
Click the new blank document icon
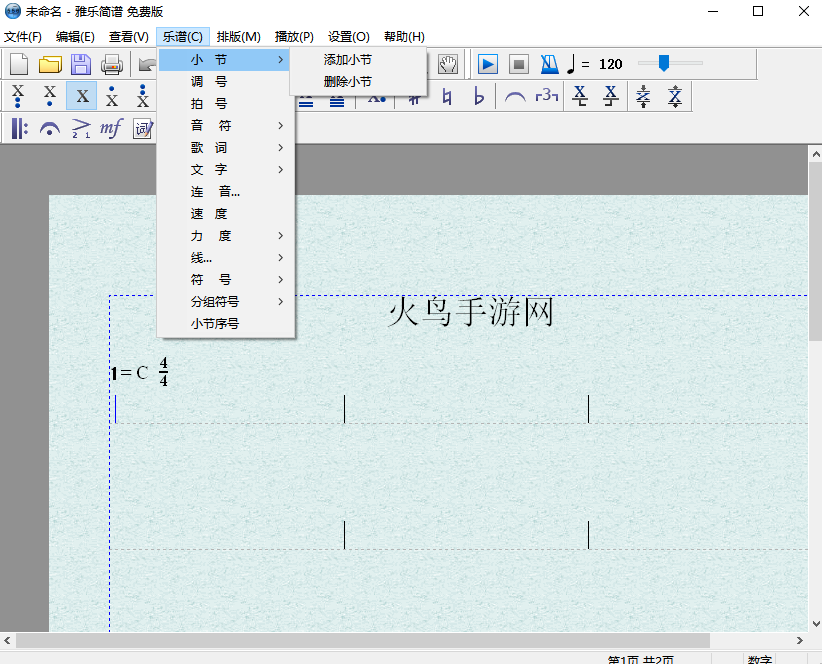click(x=19, y=64)
